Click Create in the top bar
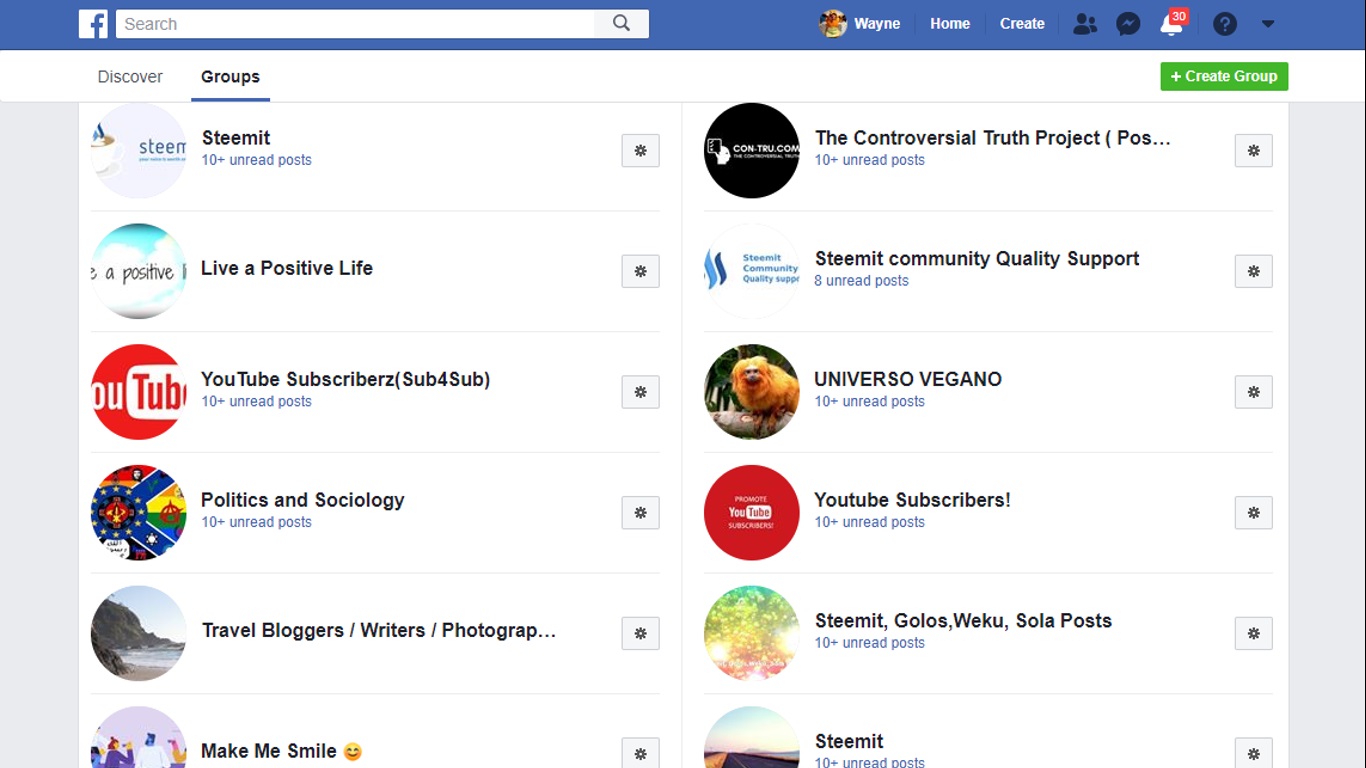 pyautogui.click(x=1022, y=24)
